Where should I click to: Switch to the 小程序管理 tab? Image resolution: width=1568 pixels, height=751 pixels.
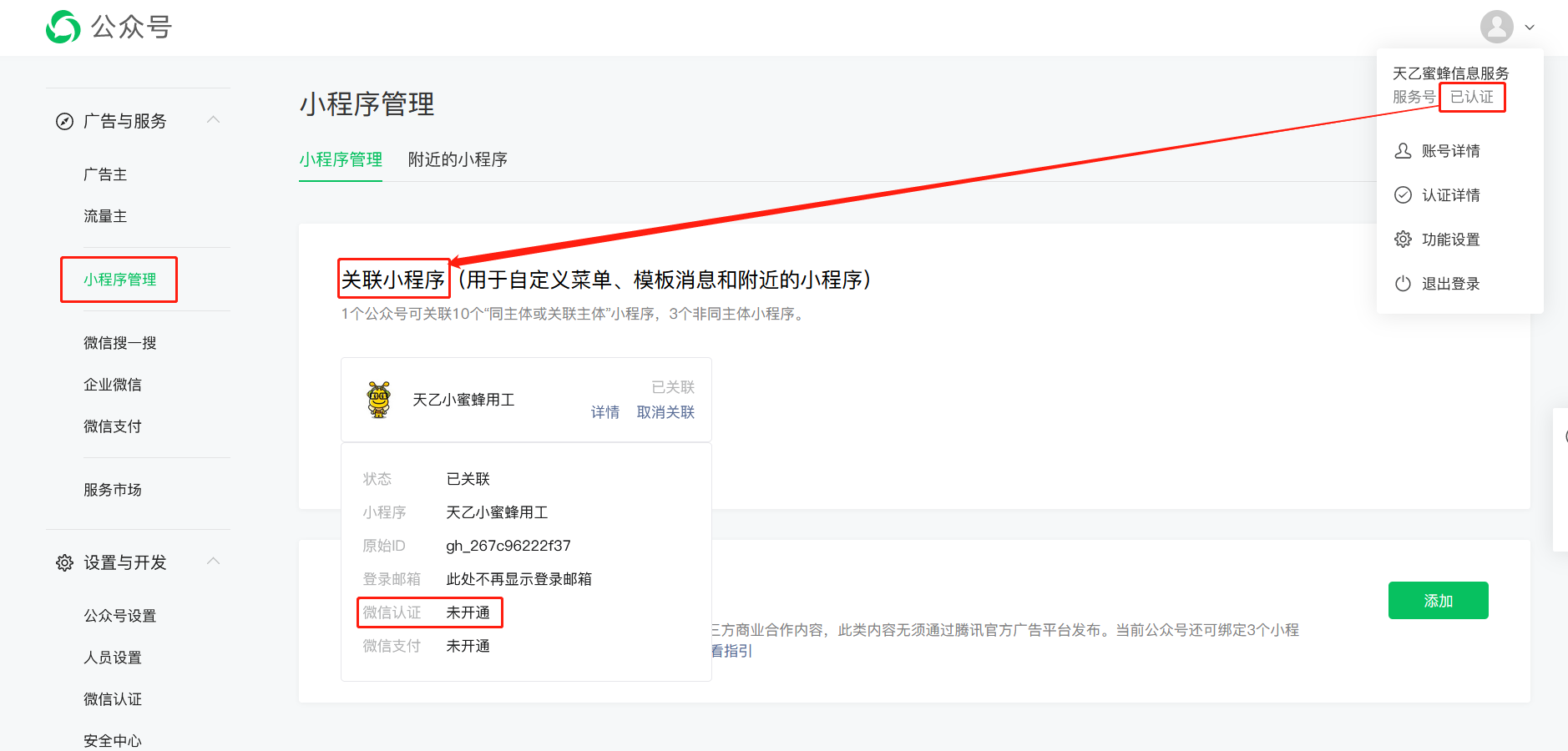(341, 159)
